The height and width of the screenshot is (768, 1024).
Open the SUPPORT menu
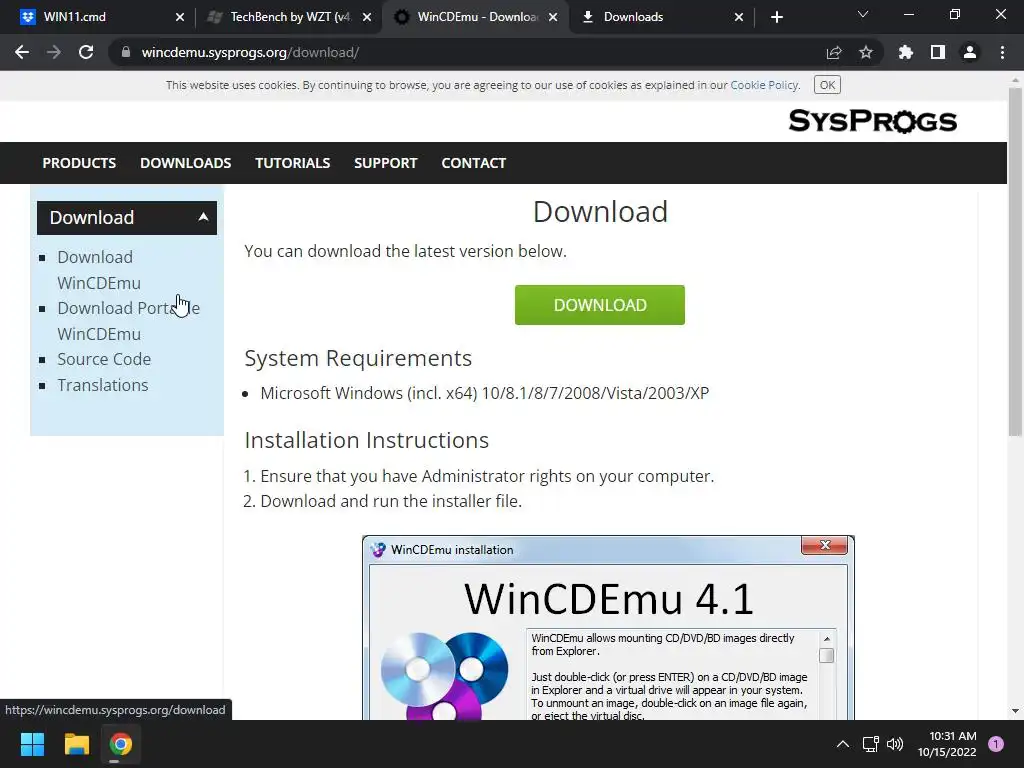click(385, 163)
